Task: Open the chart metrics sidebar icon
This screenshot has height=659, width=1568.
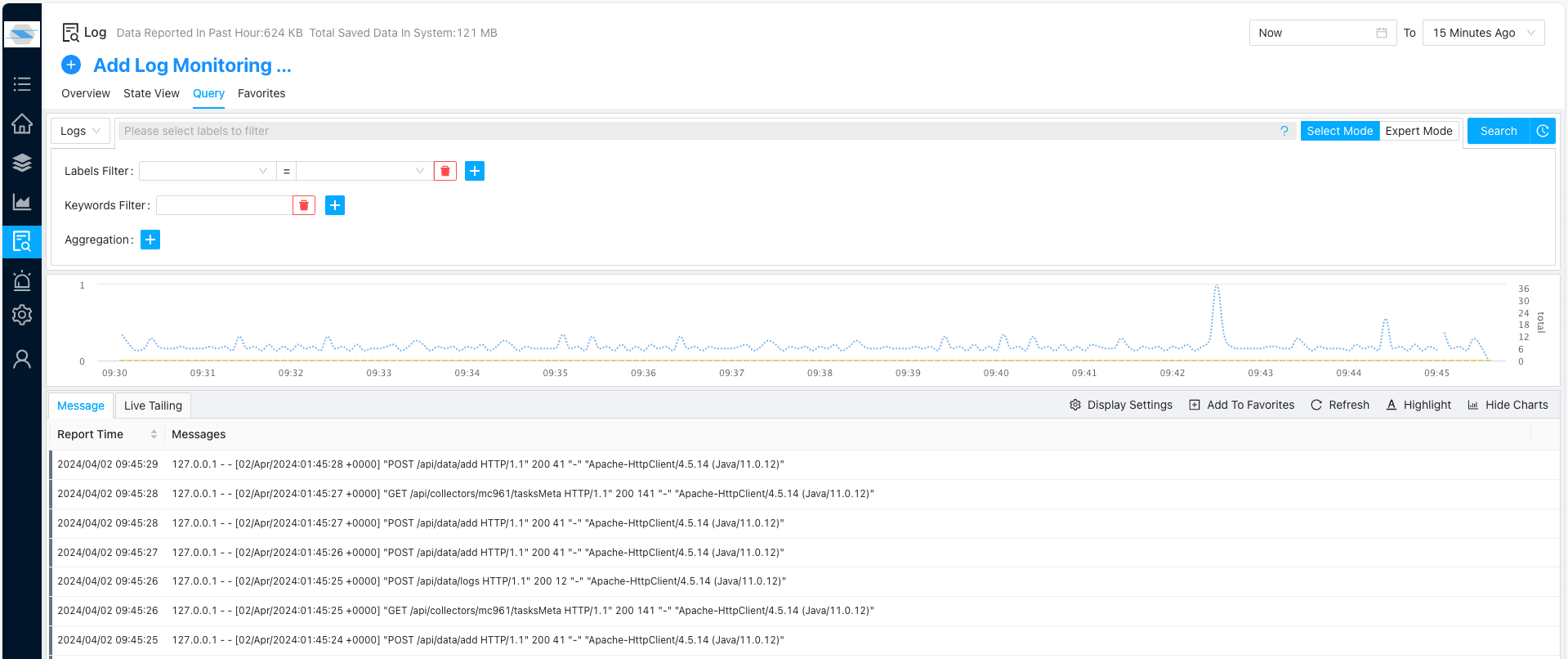Action: pos(22,202)
